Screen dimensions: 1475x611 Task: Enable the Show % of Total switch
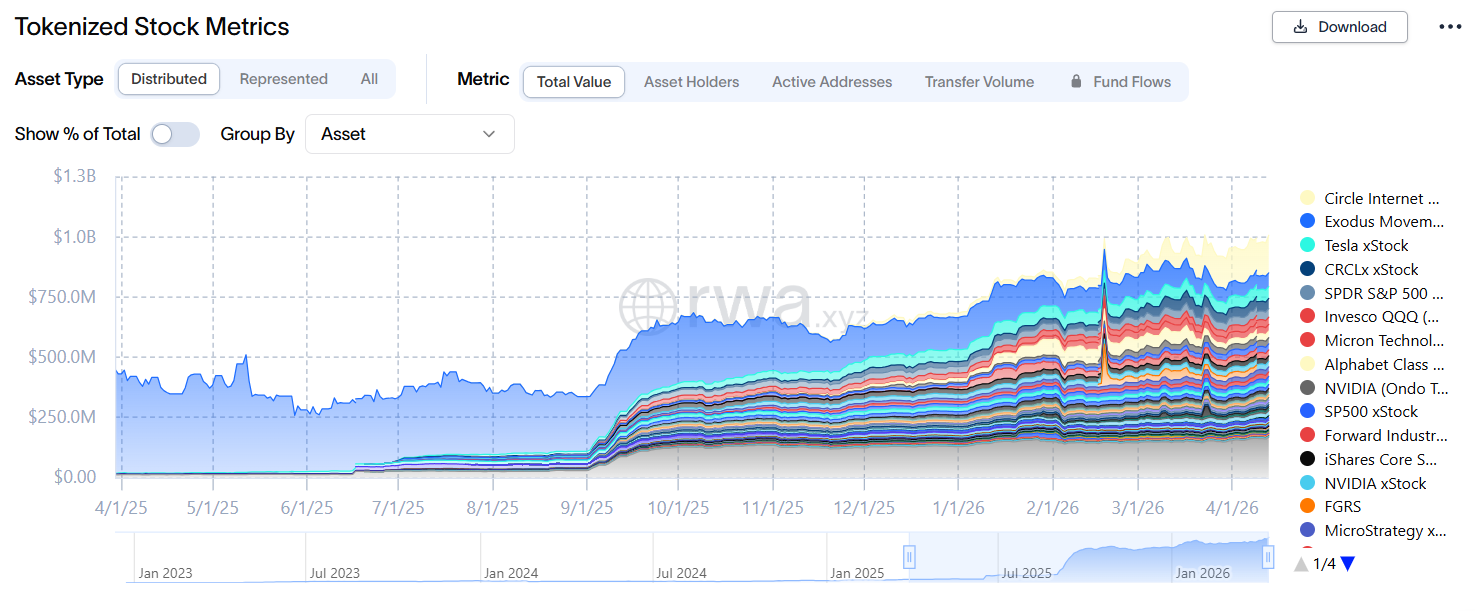[x=175, y=134]
